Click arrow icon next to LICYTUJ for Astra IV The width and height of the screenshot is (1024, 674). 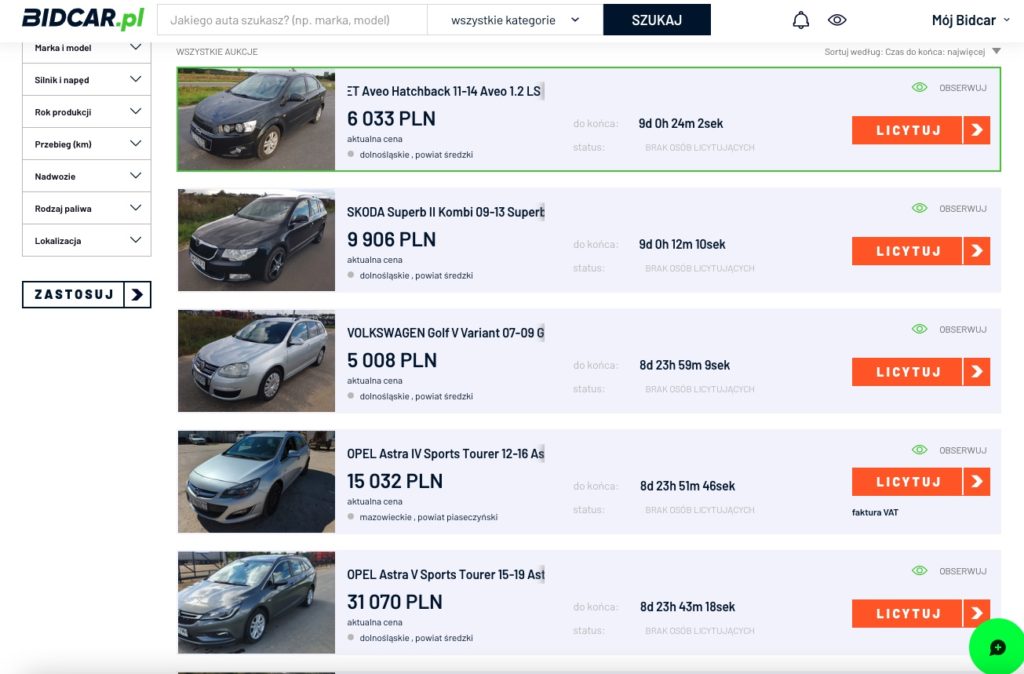[x=977, y=481]
